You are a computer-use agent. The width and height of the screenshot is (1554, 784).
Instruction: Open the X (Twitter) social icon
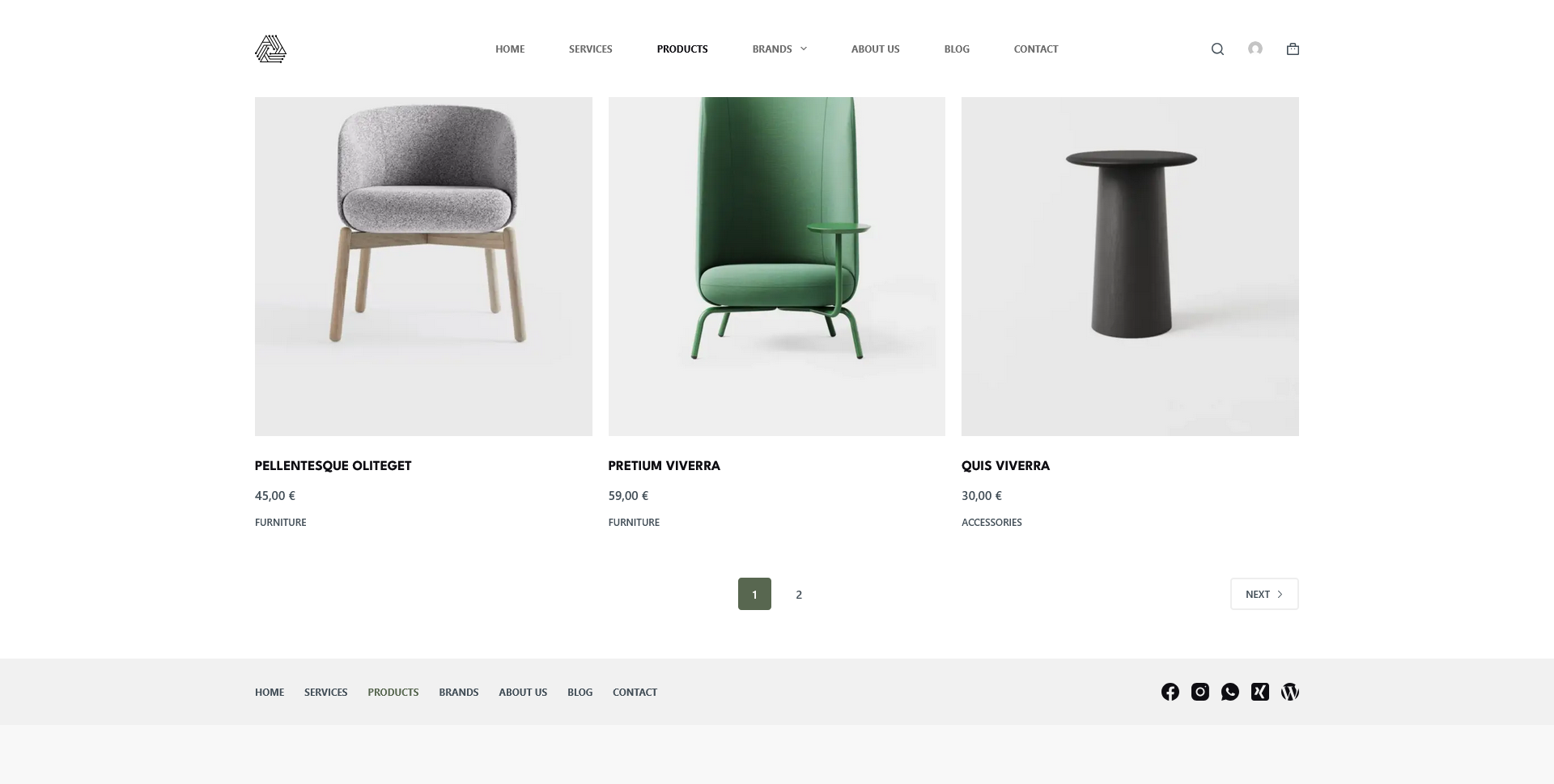1260,692
